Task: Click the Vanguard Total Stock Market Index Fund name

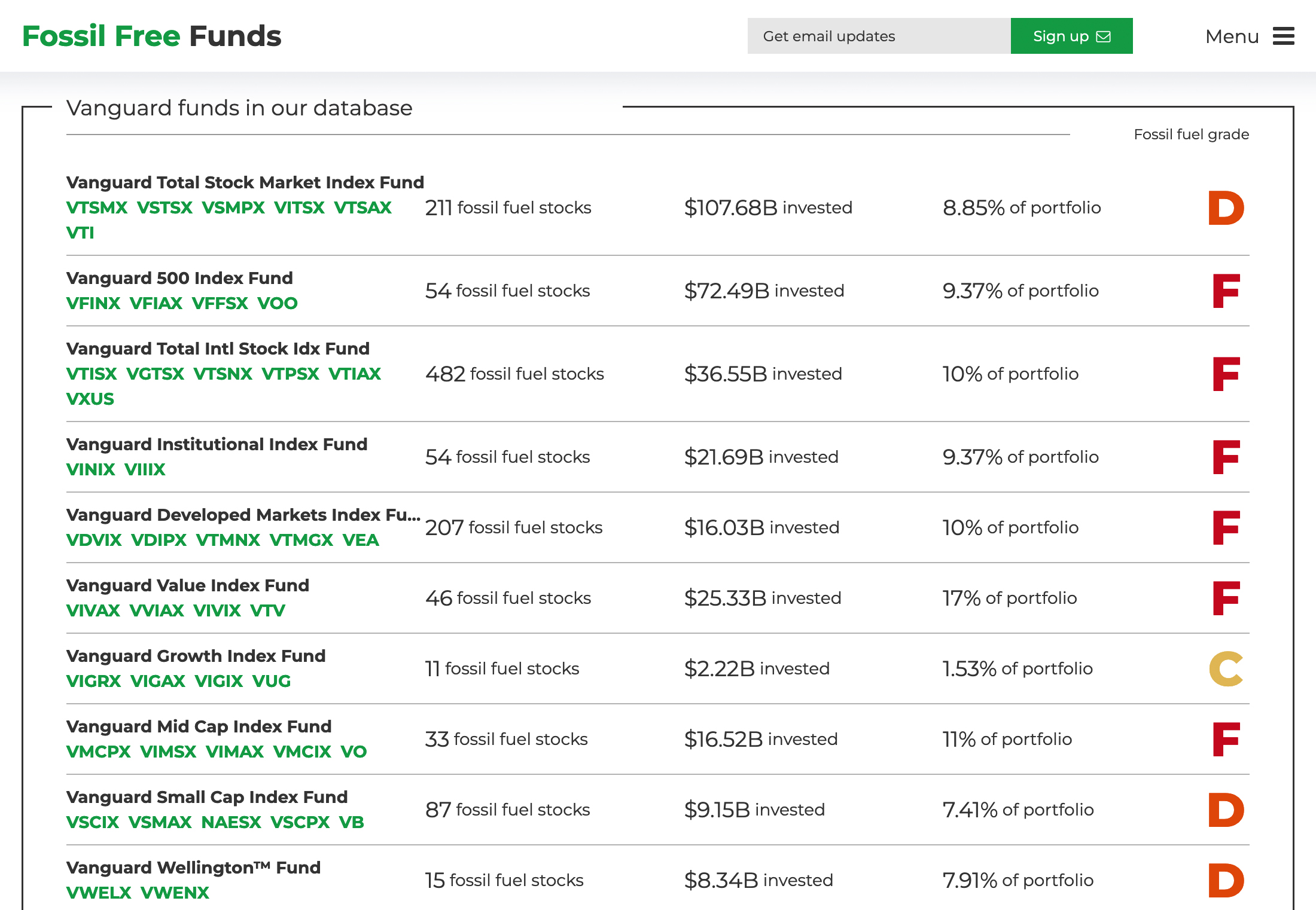Action: click(245, 182)
